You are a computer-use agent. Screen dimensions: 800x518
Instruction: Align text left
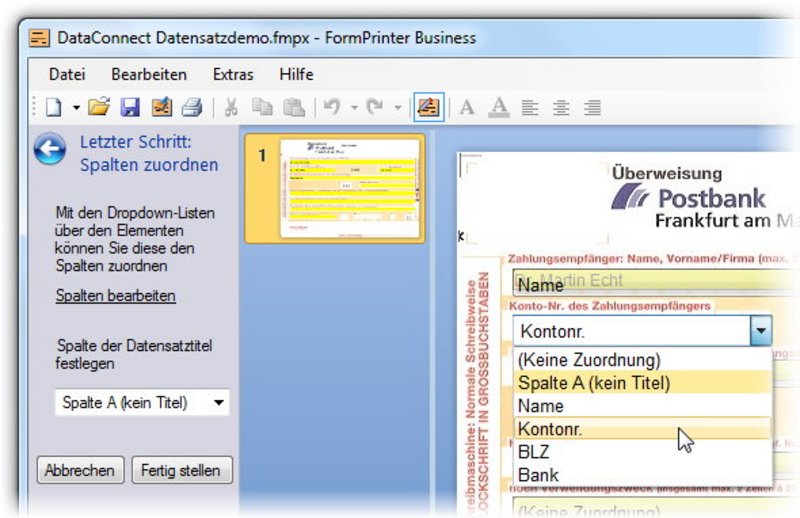pyautogui.click(x=530, y=108)
